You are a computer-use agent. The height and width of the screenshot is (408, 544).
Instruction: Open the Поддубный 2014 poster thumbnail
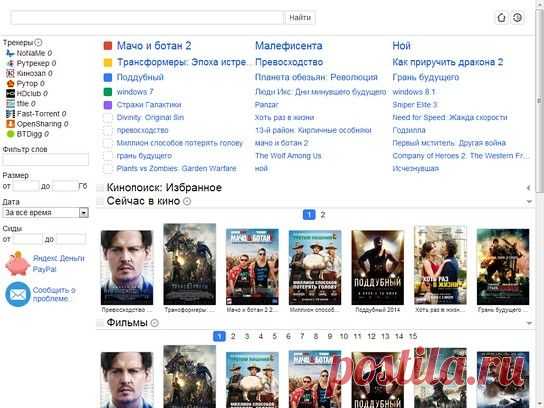(x=377, y=268)
